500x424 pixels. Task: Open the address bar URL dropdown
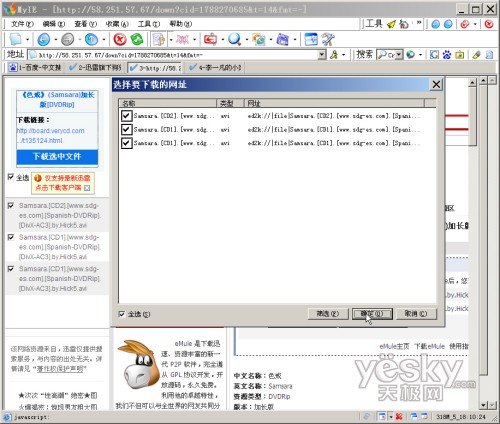click(x=322, y=55)
